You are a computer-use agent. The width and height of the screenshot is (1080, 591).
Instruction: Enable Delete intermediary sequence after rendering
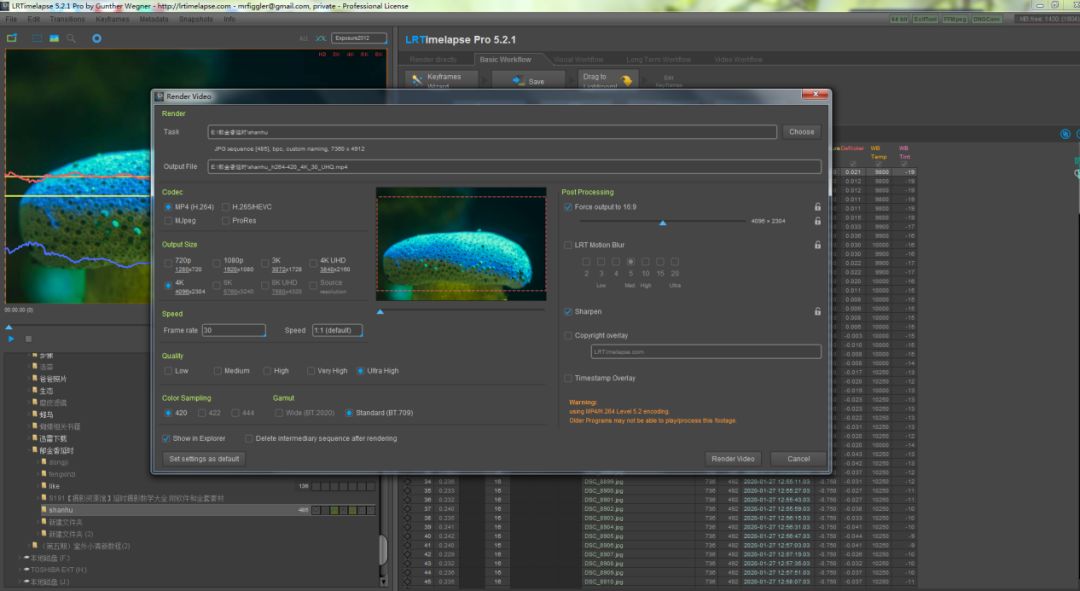click(249, 438)
